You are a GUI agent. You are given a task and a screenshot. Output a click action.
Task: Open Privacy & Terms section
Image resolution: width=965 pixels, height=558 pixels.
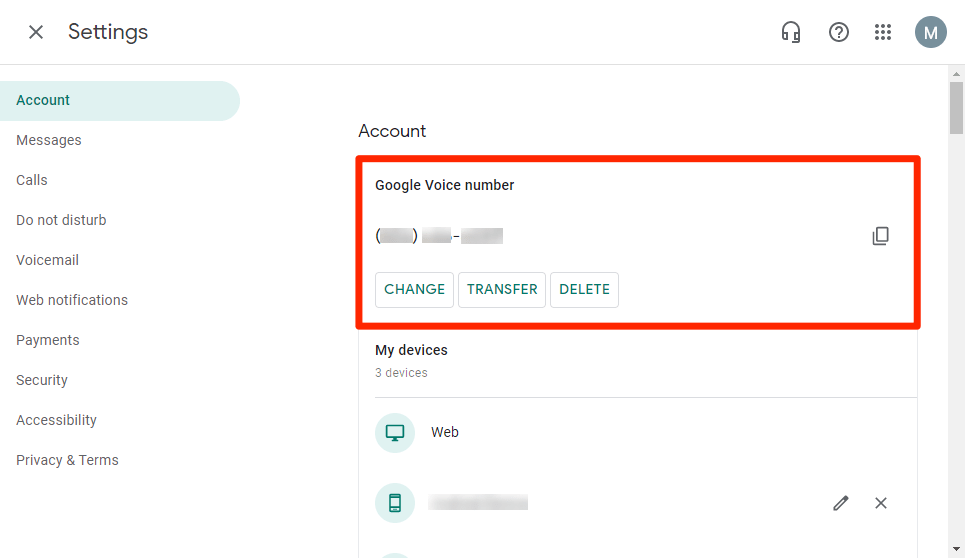click(x=67, y=460)
